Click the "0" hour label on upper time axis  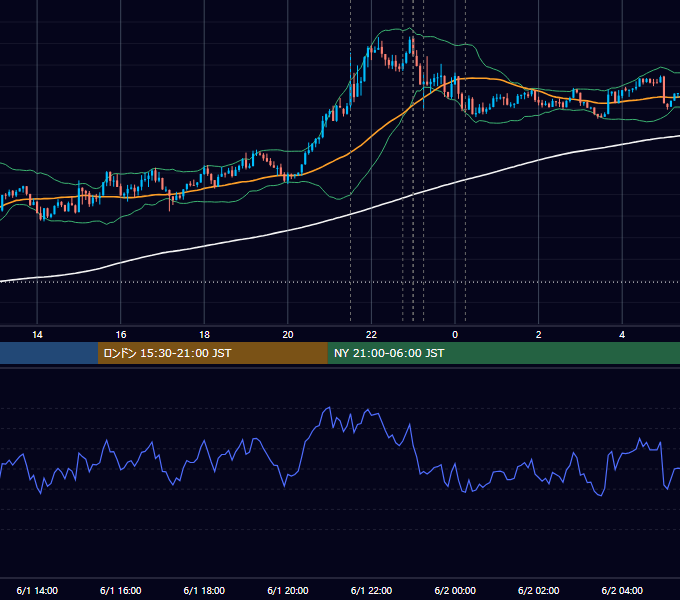point(455,335)
